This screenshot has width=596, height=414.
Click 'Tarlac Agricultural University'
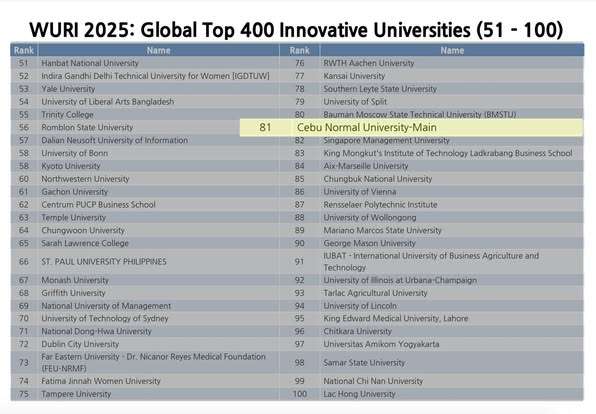375,293
